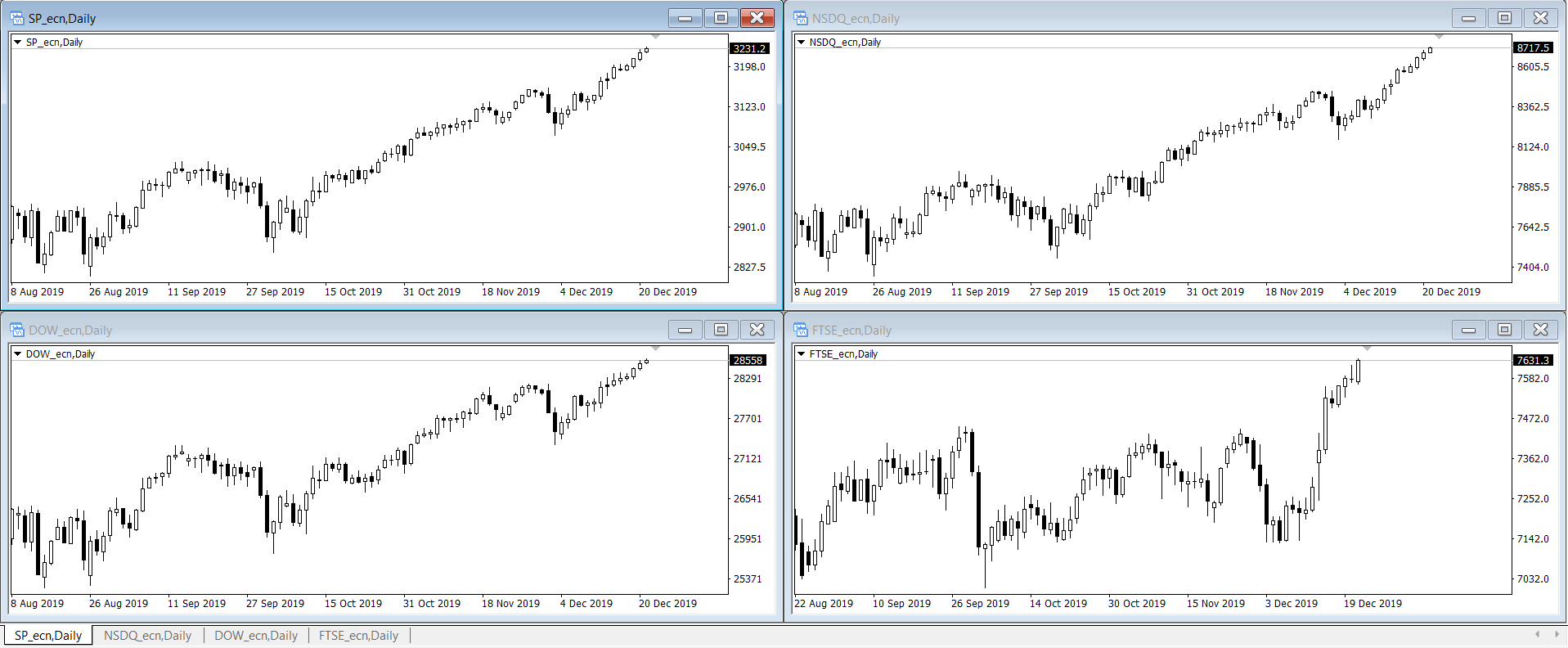The width and height of the screenshot is (1568, 648).
Task: Click the SP current price label 3231.2
Action: 749,48
